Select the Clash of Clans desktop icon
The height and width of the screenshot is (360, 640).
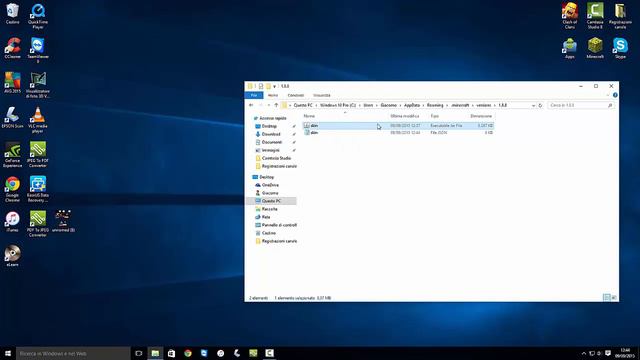coord(570,16)
